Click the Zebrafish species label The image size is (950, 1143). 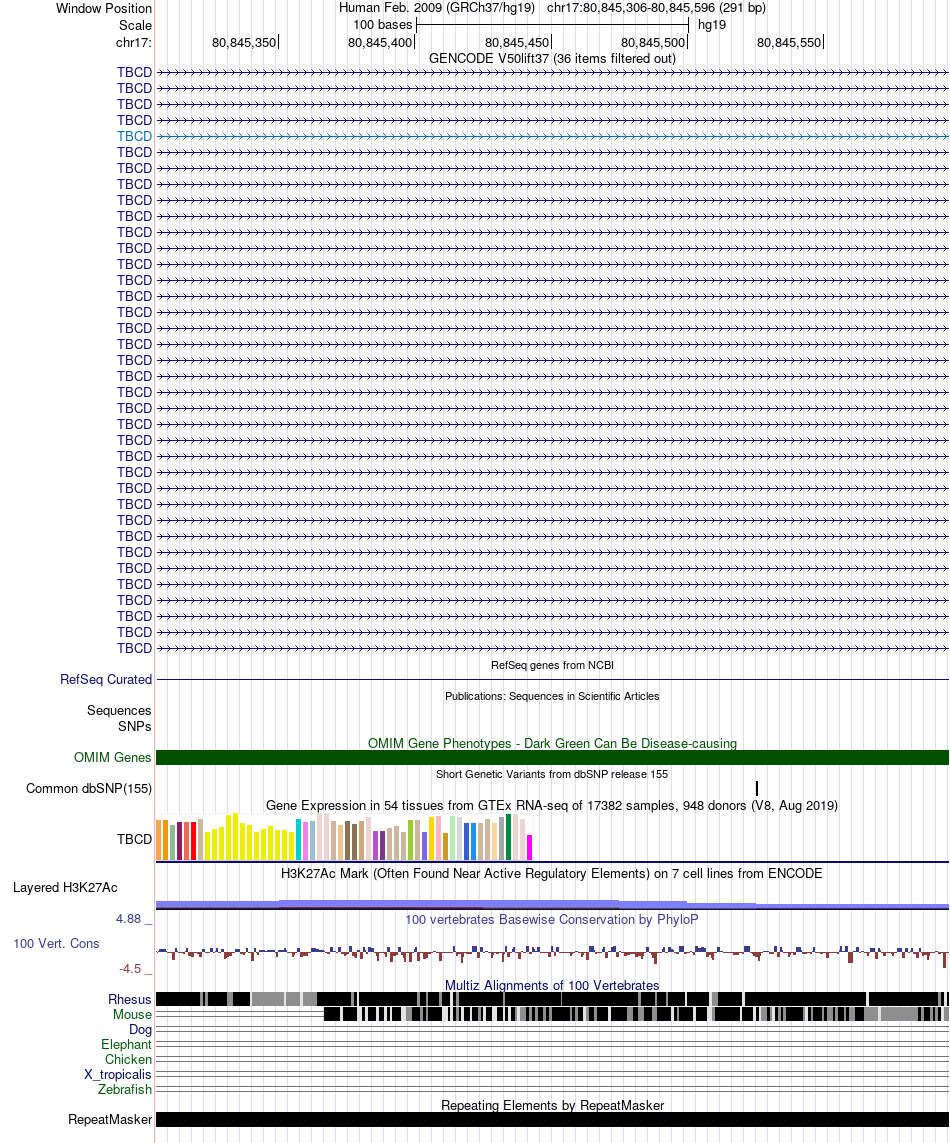click(x=125, y=1090)
